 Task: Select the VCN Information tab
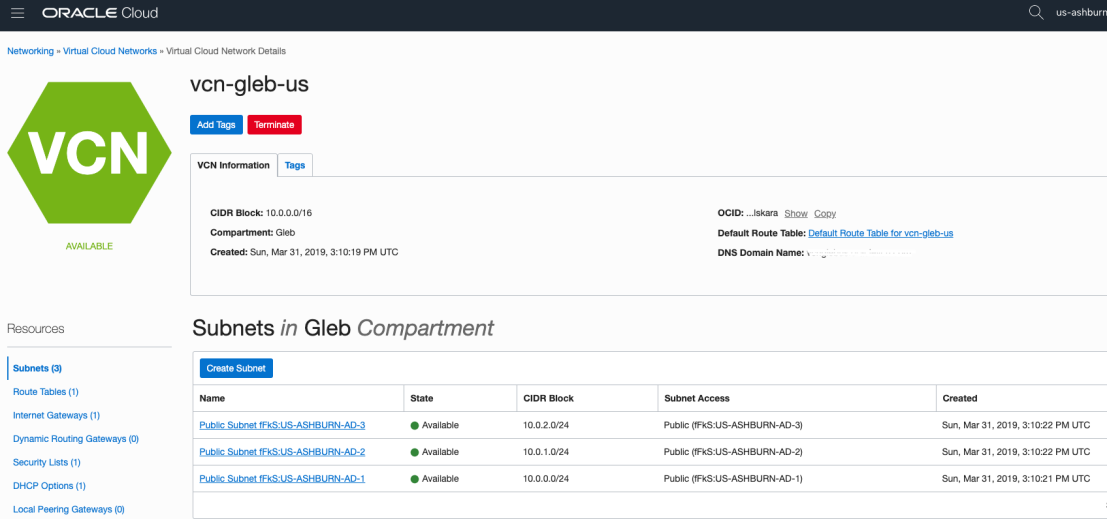234,165
